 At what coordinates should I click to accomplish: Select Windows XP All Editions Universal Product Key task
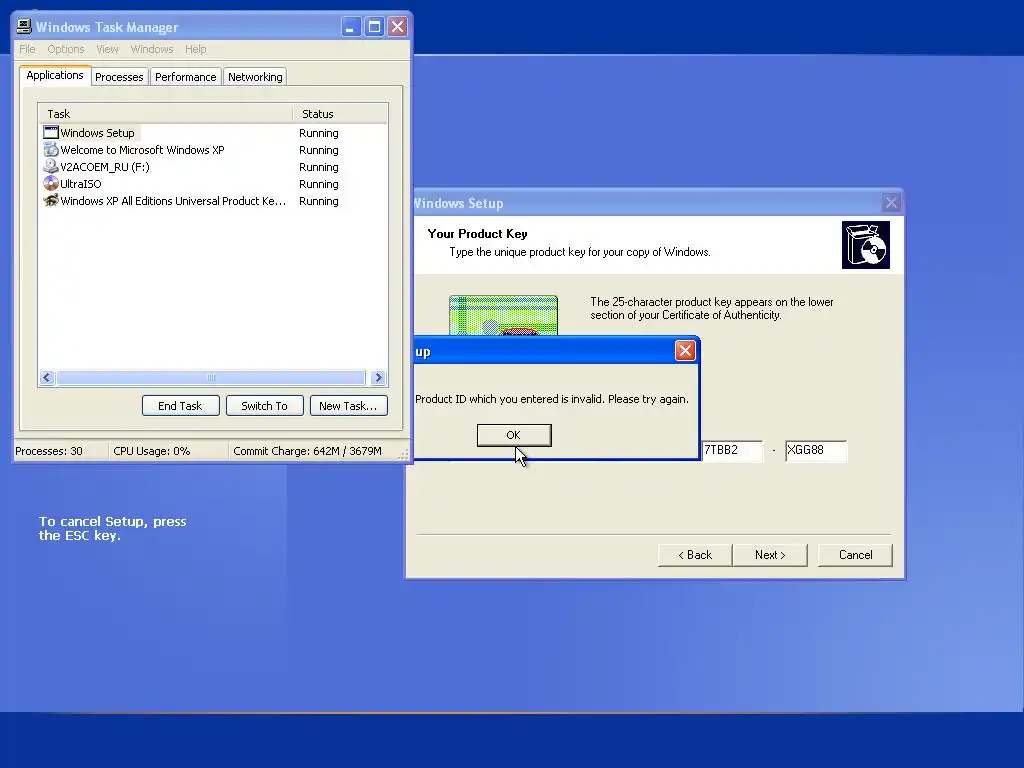213,200
